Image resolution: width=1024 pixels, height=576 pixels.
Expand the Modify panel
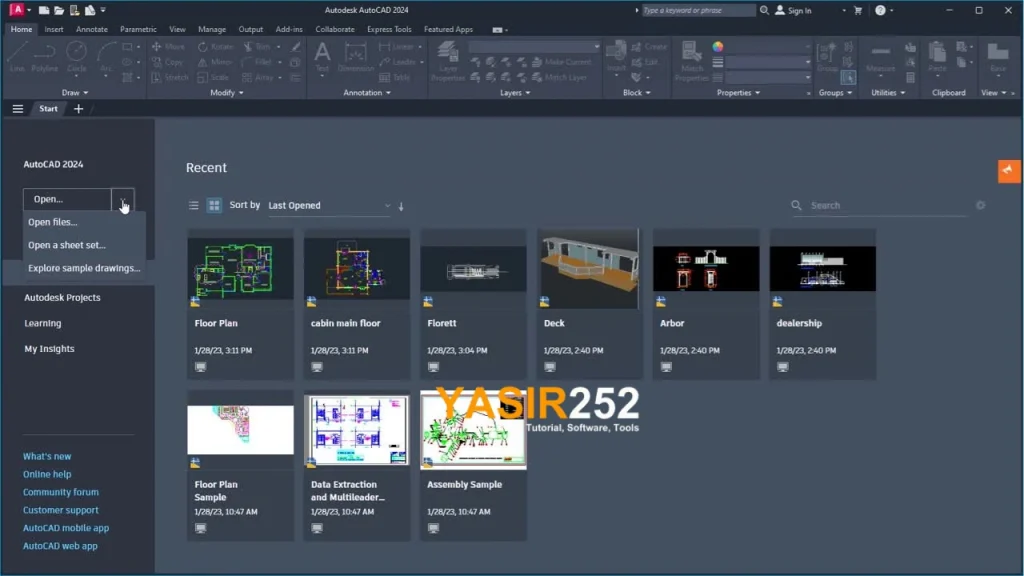click(x=227, y=93)
